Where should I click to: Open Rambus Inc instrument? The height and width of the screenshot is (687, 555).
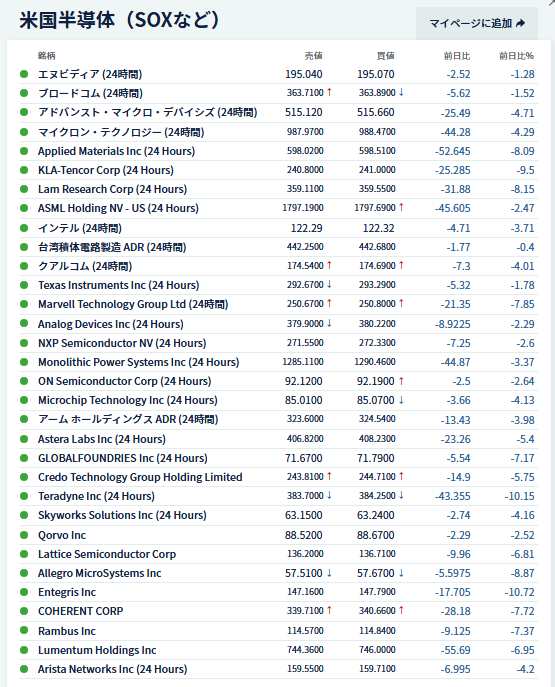click(67, 631)
